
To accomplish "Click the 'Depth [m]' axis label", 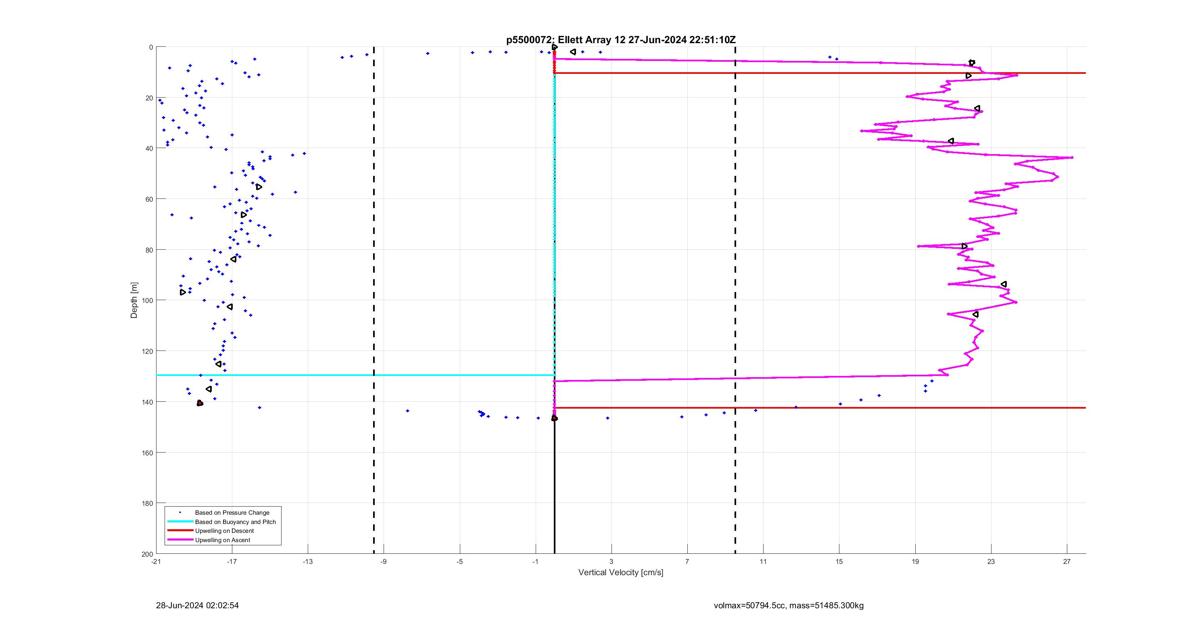I will click(133, 300).
